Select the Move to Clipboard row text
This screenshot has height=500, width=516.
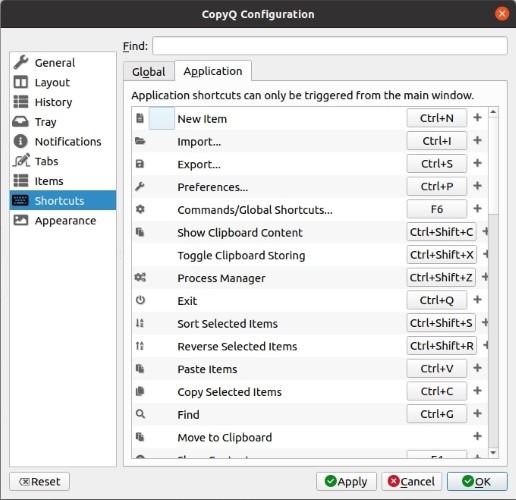pos(225,437)
